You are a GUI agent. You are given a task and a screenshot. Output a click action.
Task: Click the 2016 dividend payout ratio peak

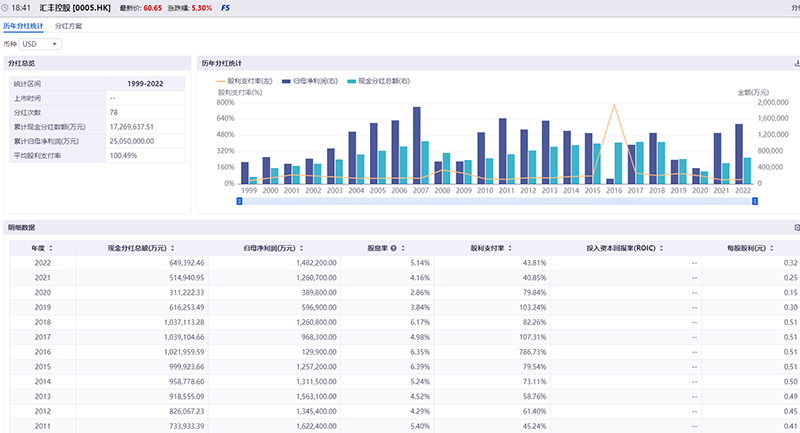[614, 105]
